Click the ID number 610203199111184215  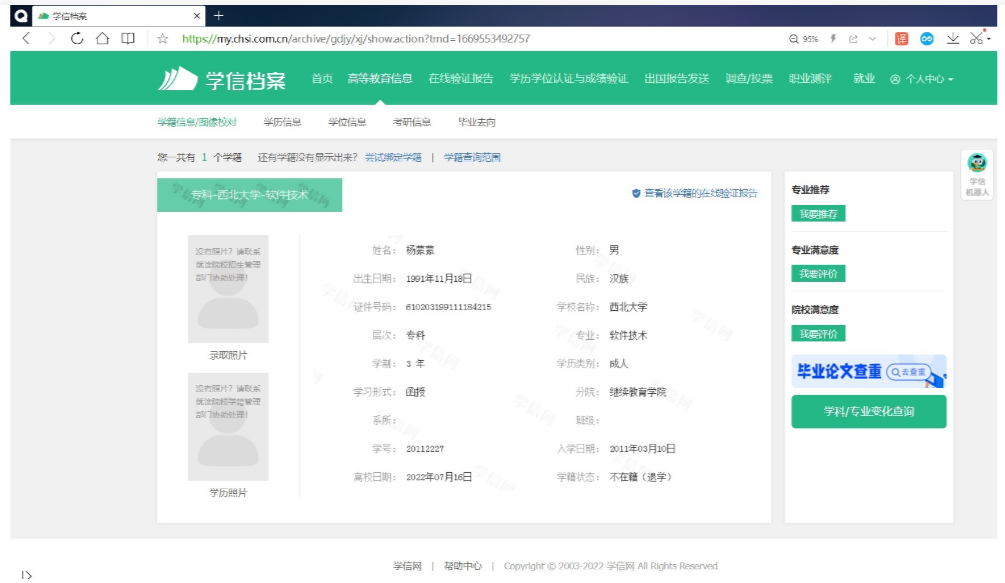[x=449, y=307]
